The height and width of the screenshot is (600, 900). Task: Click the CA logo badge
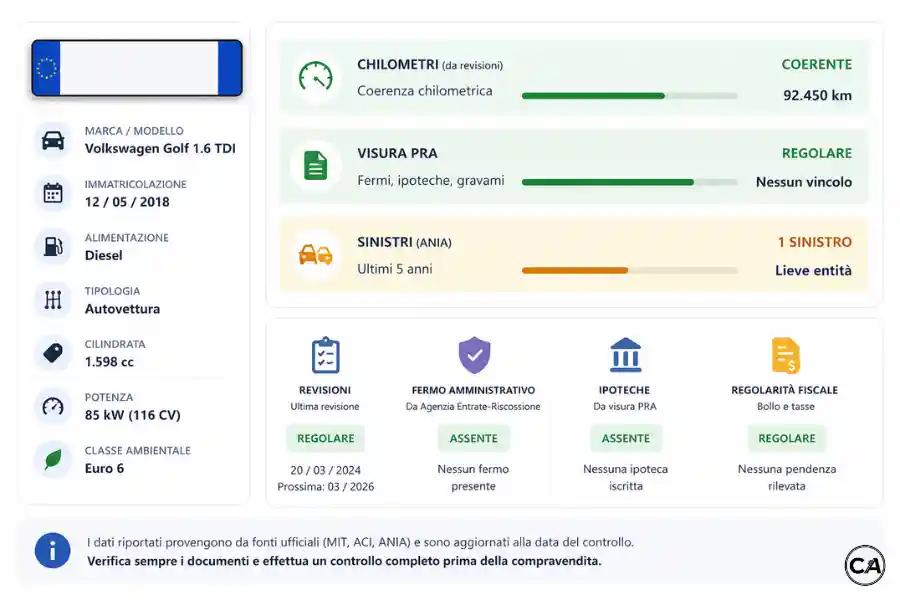(865, 566)
